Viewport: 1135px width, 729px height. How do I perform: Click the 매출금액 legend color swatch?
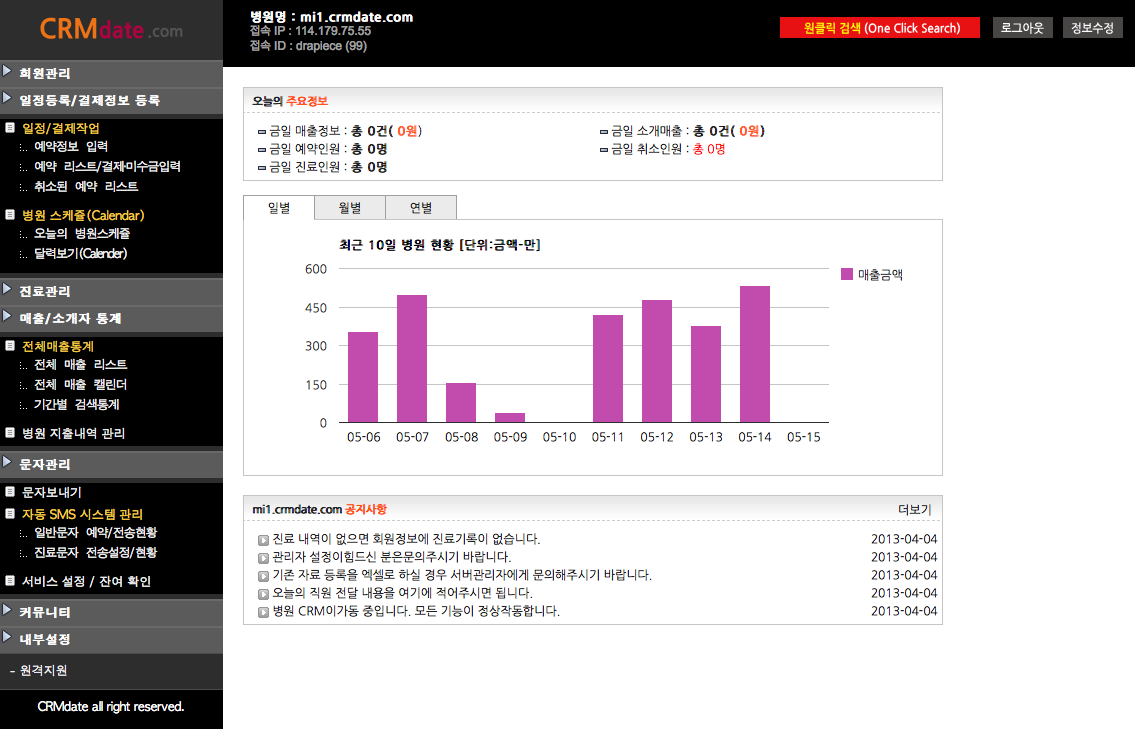[x=847, y=274]
